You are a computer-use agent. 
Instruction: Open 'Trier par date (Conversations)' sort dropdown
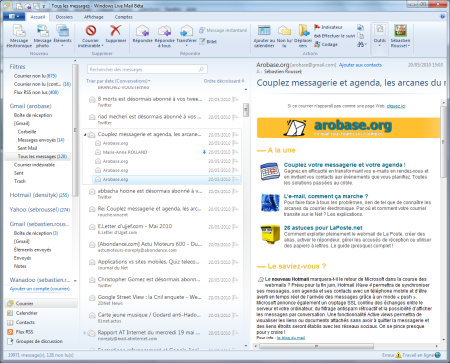pyautogui.click(x=118, y=81)
